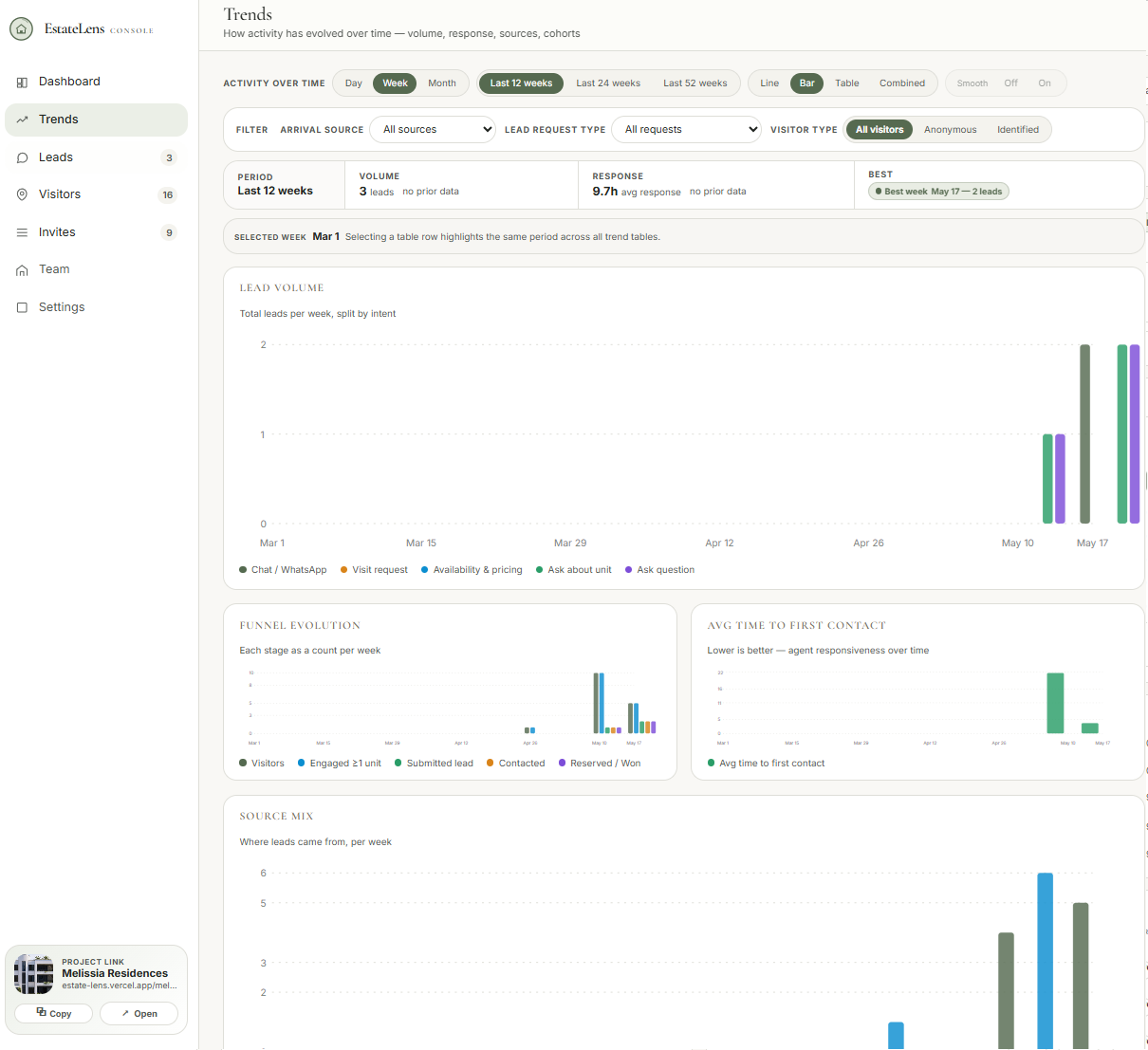Click the Melissia Residences project name
The image size is (1148, 1050).
pyautogui.click(x=115, y=973)
